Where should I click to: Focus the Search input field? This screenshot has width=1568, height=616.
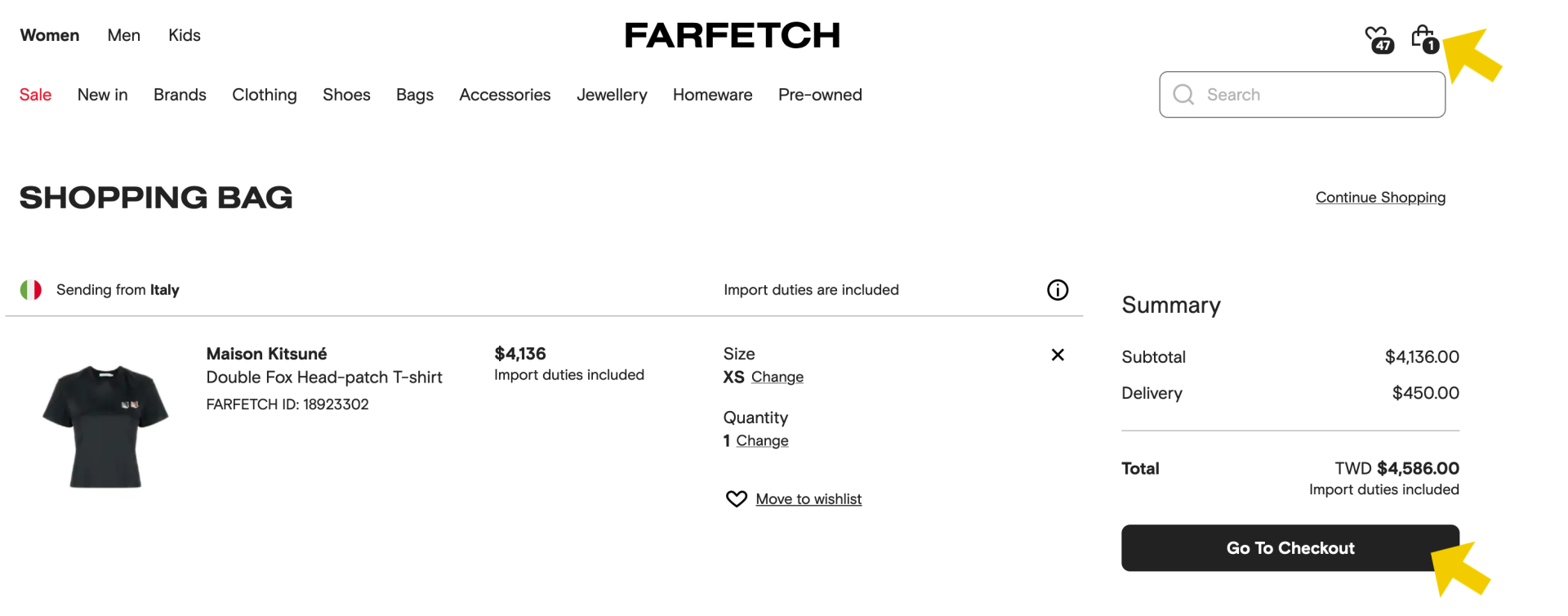(x=1303, y=95)
